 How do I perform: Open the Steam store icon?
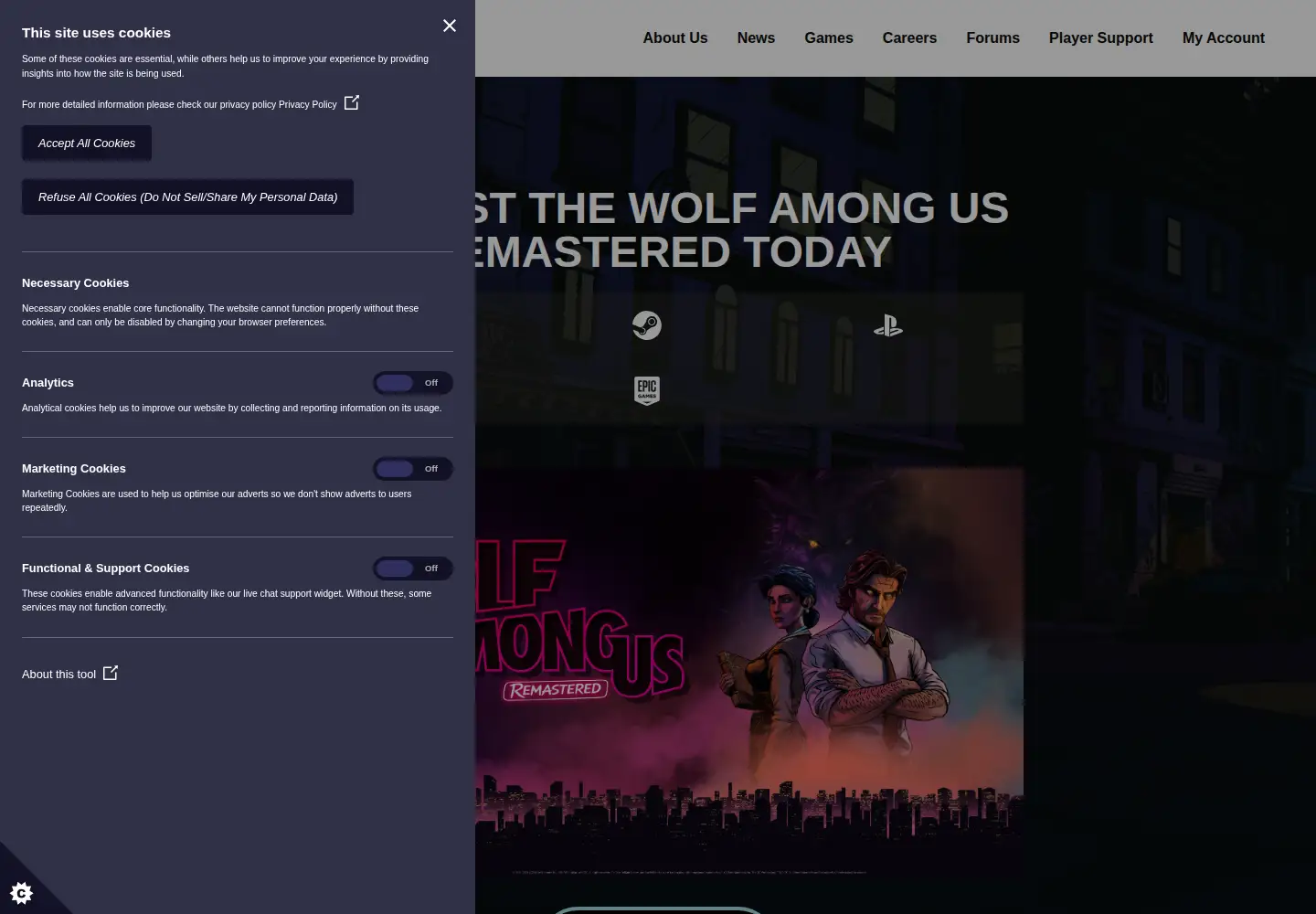(x=647, y=325)
